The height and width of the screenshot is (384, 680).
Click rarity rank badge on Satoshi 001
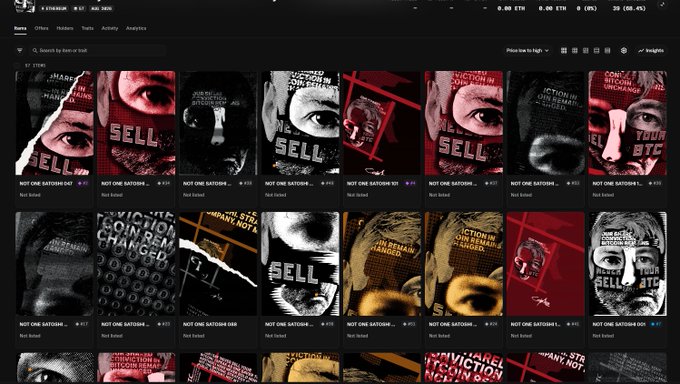click(x=656, y=324)
